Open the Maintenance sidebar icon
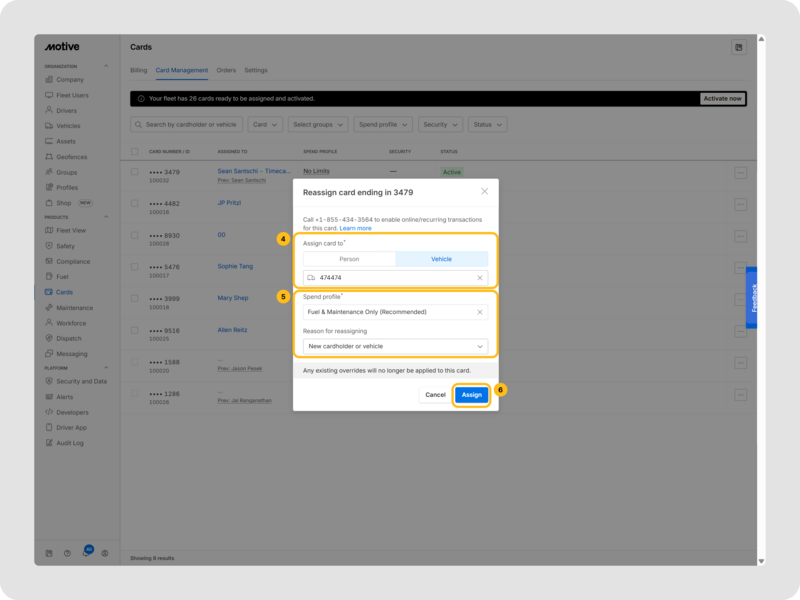 49,308
